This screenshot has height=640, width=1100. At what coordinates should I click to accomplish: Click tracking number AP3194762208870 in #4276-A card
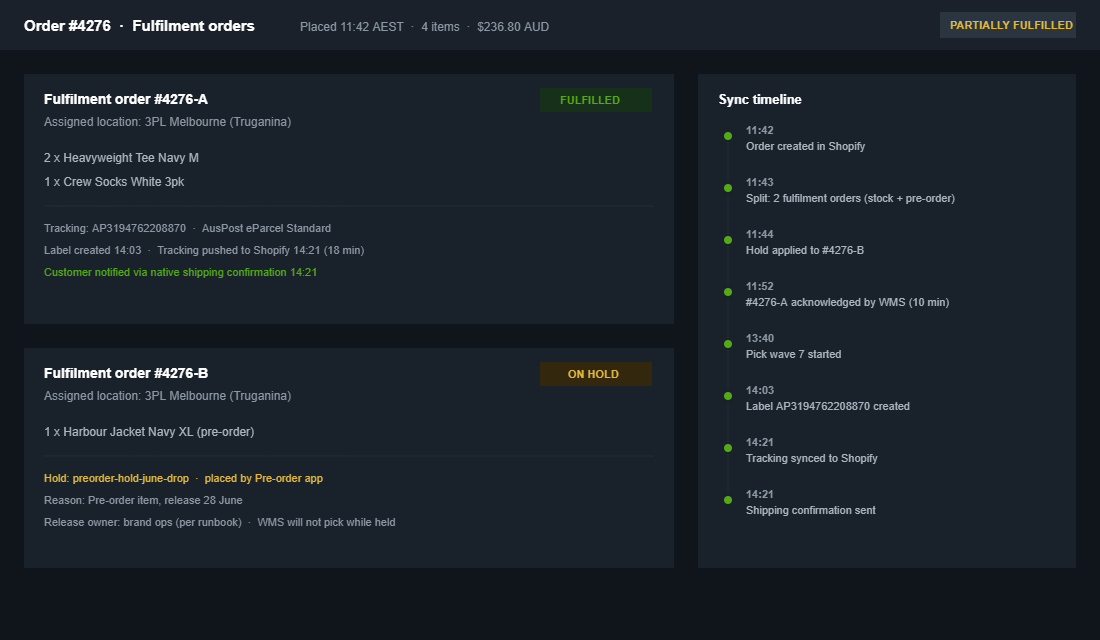138,228
